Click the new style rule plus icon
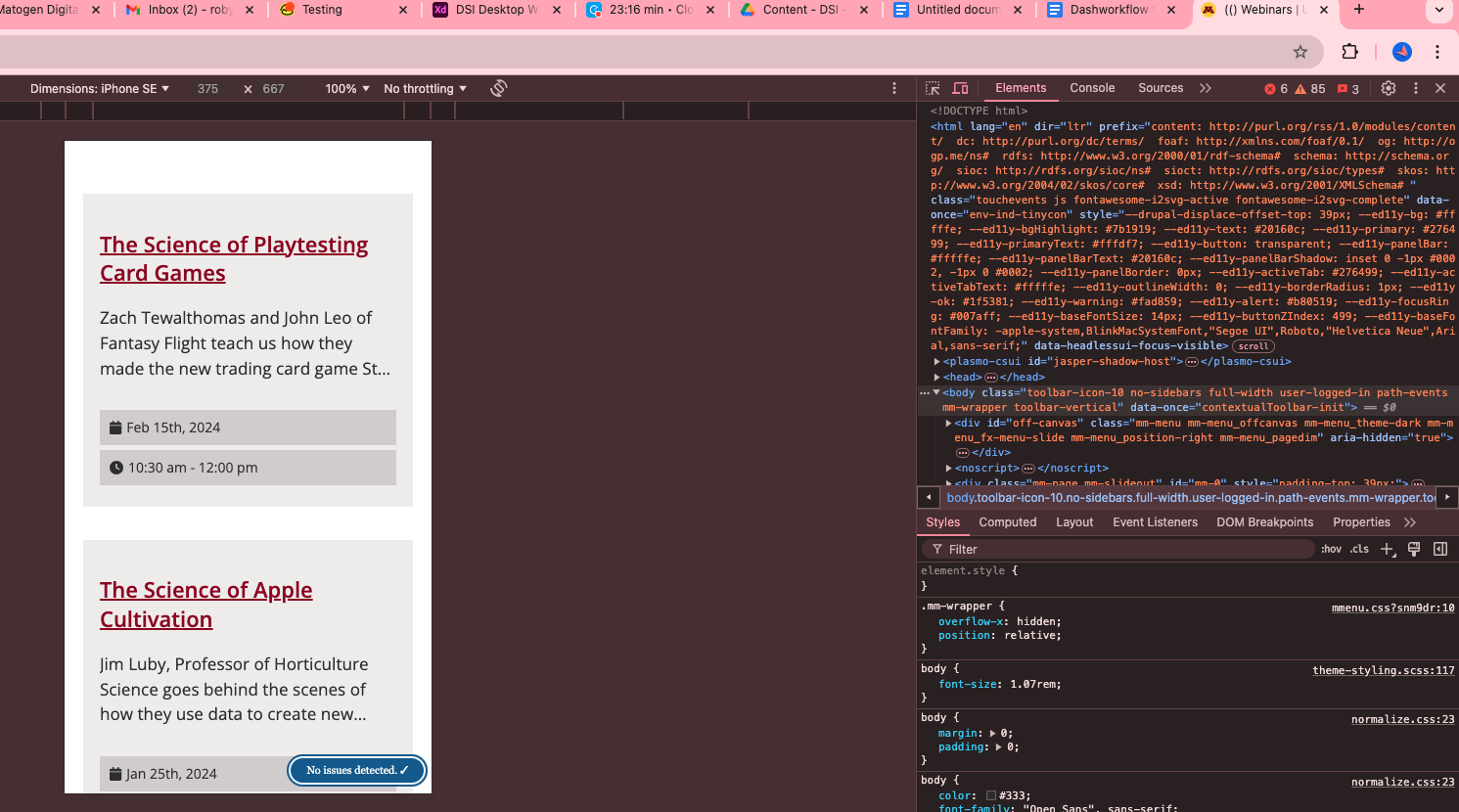Screen dimensions: 1459x812 click(x=1387, y=550)
